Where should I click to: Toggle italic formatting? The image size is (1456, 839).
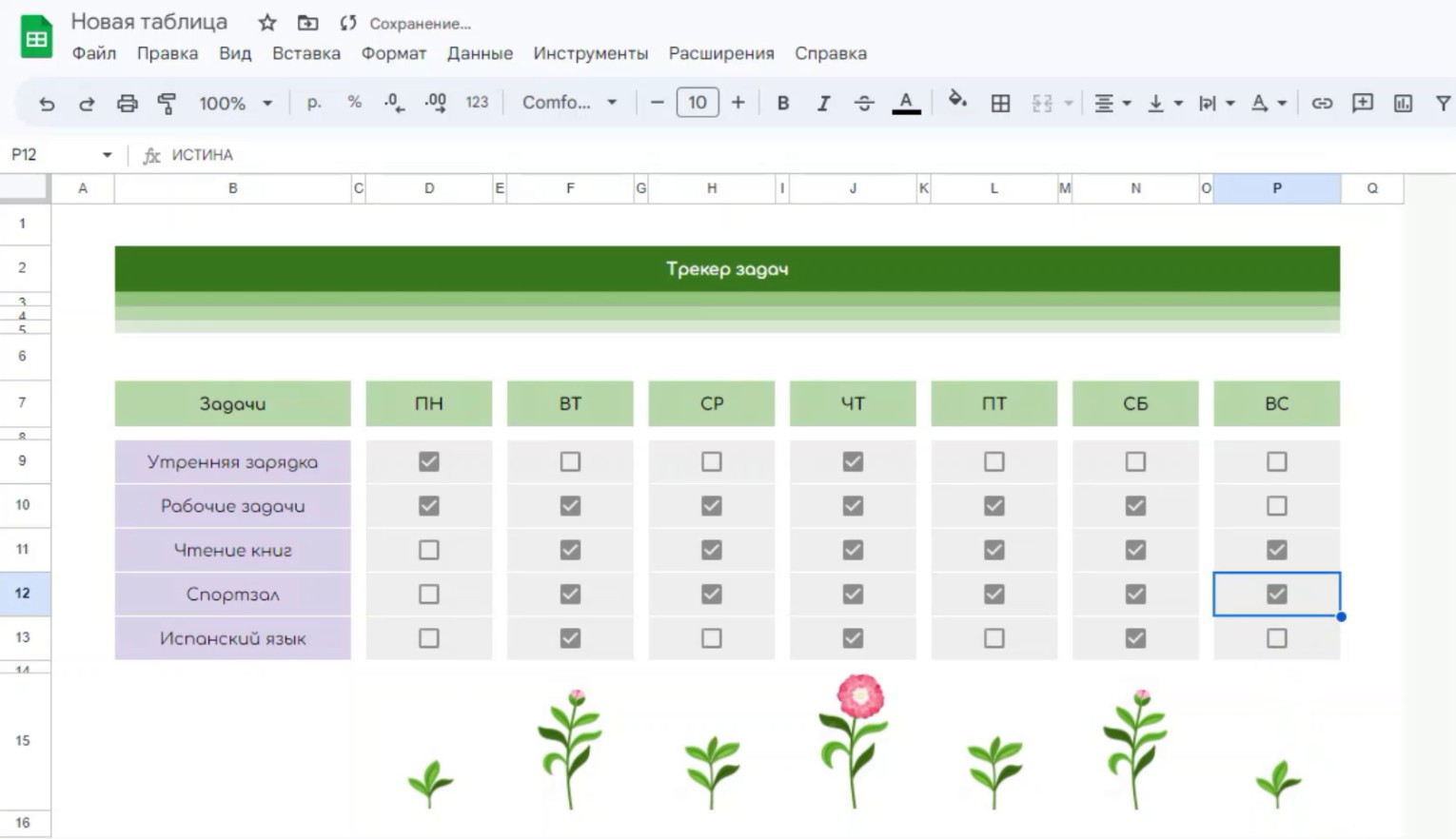(x=823, y=103)
